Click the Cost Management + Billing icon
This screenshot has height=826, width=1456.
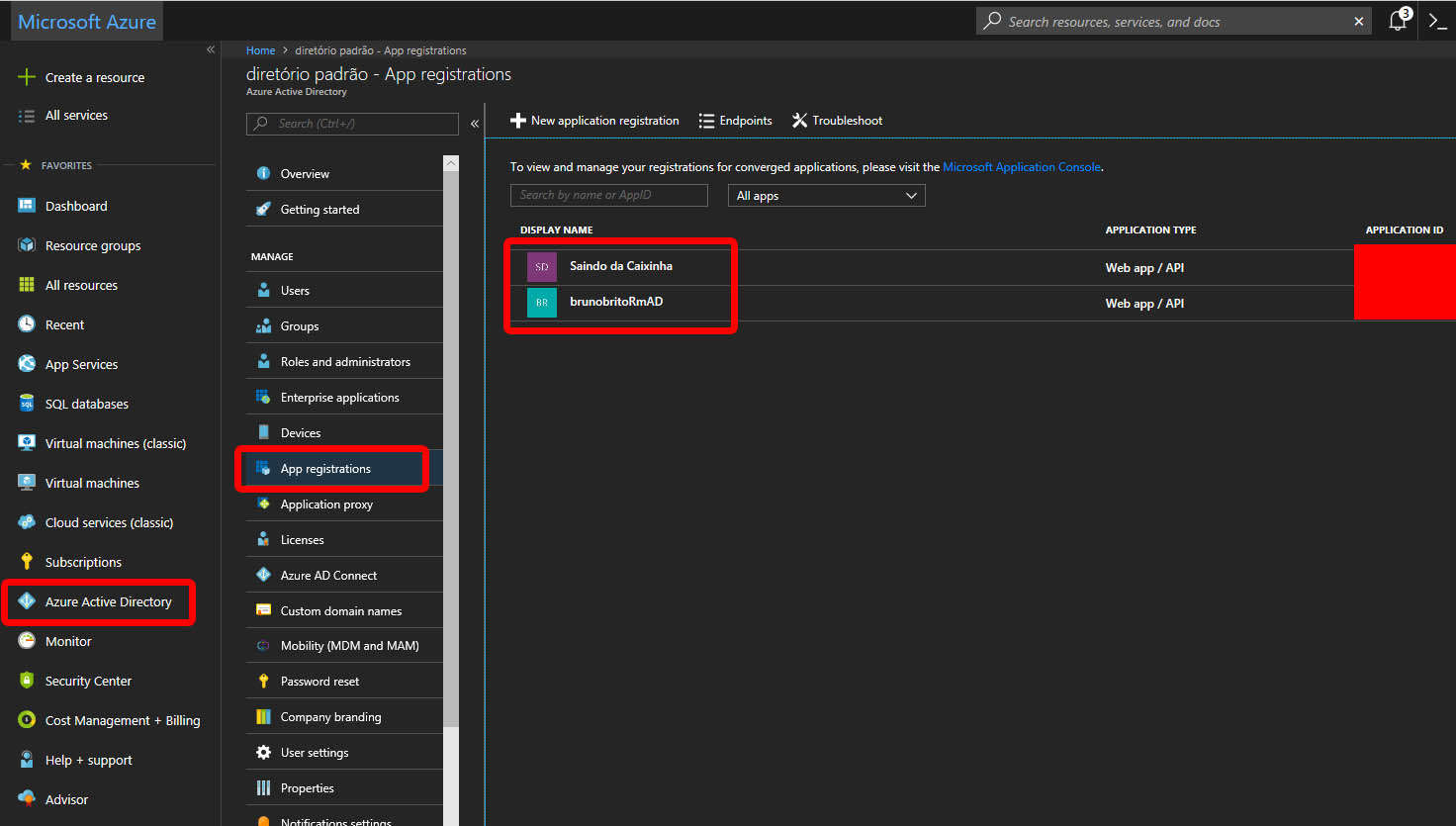[x=27, y=720]
